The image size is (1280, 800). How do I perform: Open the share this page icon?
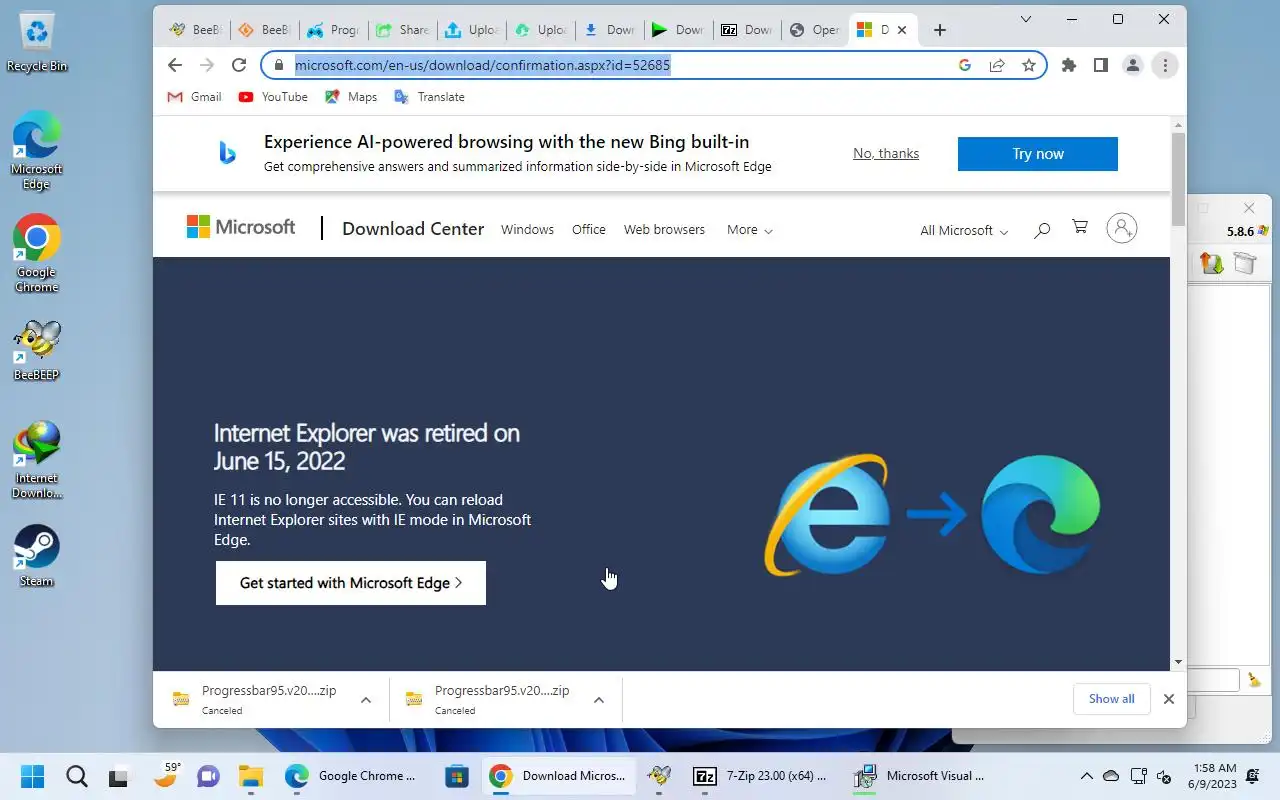997,65
